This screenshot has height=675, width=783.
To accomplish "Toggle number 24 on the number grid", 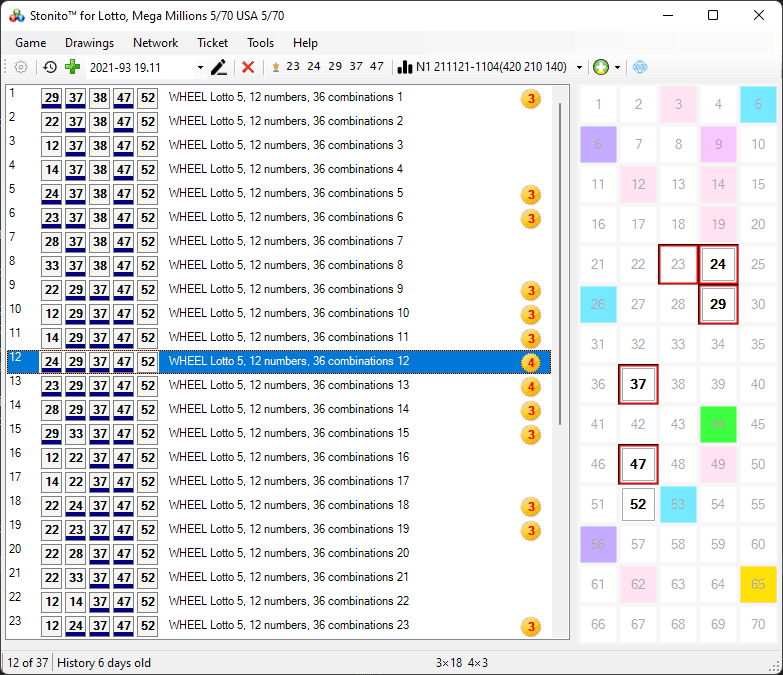I will pos(718,265).
